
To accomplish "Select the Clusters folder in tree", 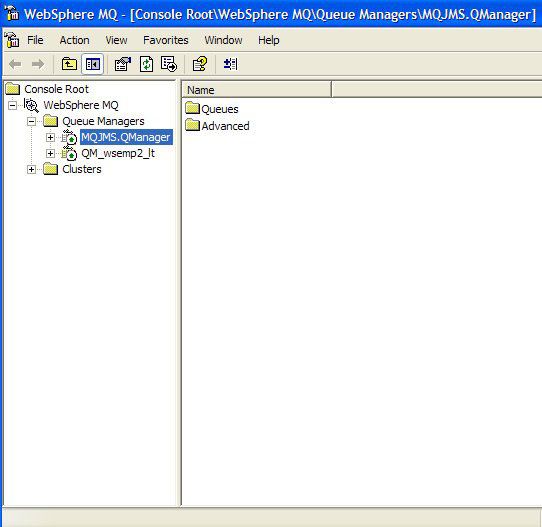I will tap(82, 169).
